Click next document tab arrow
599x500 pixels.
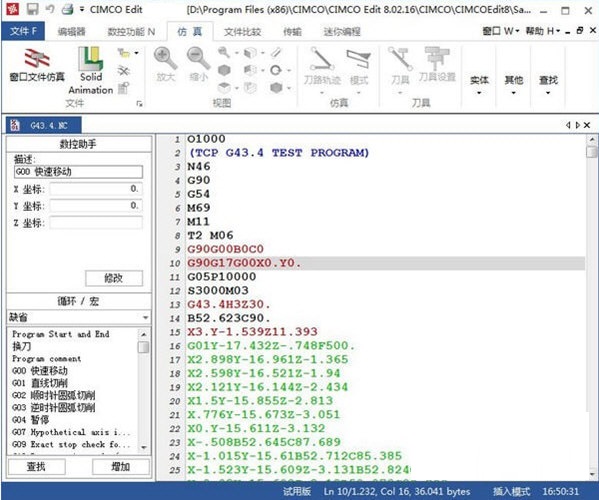click(578, 125)
